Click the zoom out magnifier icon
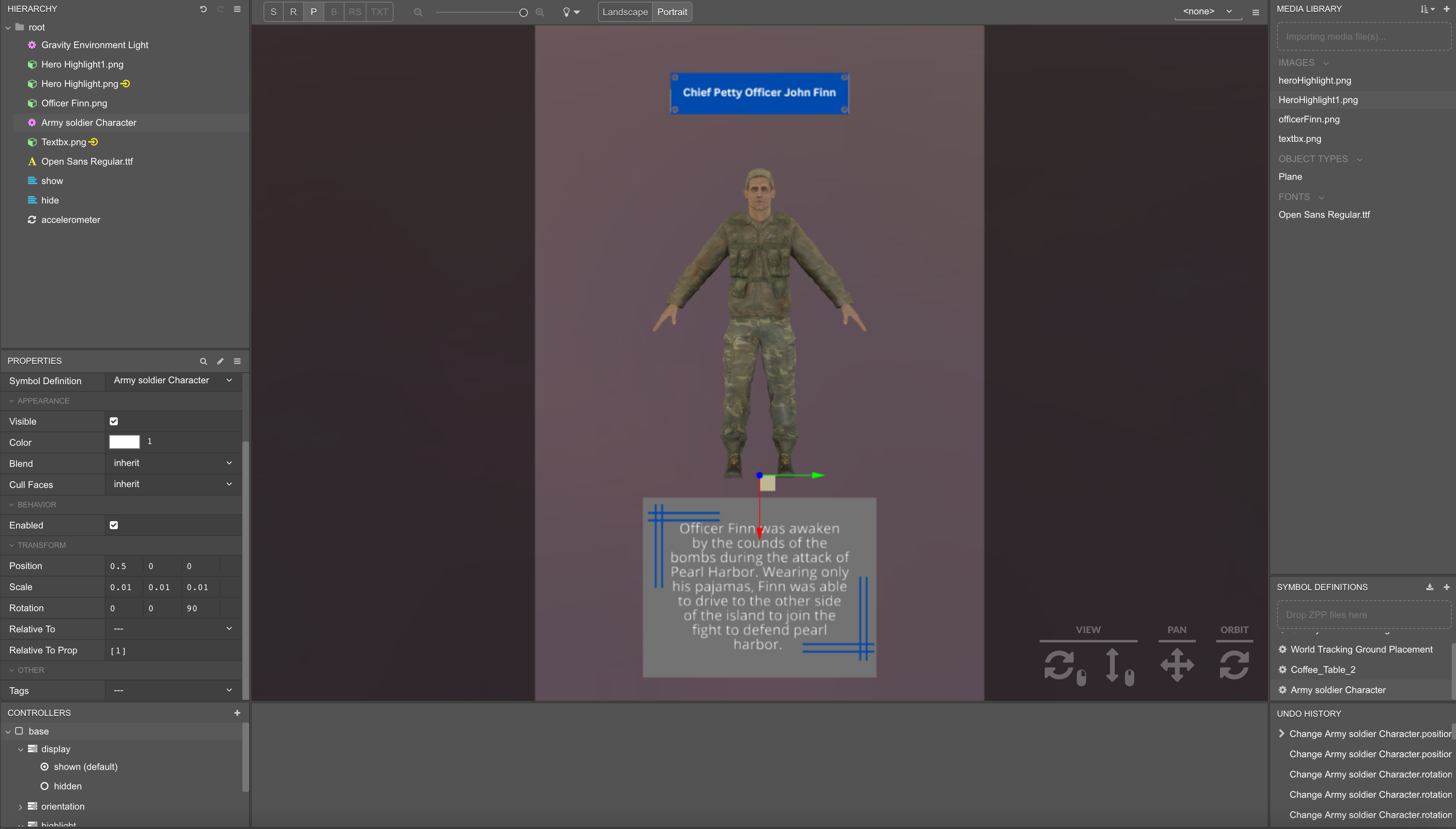 point(418,12)
